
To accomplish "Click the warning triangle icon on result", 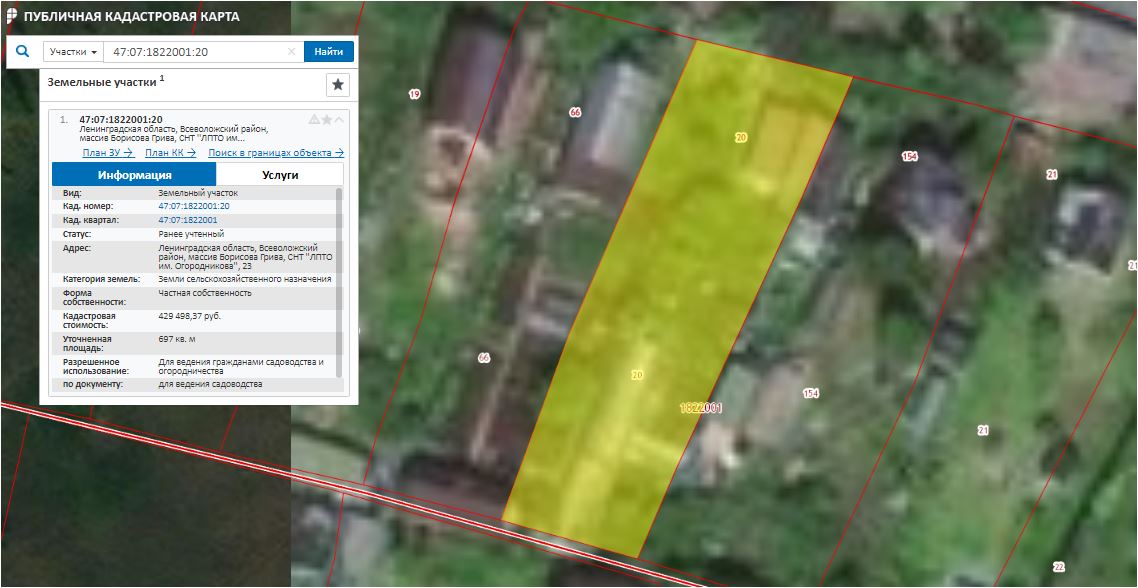I will point(314,120).
